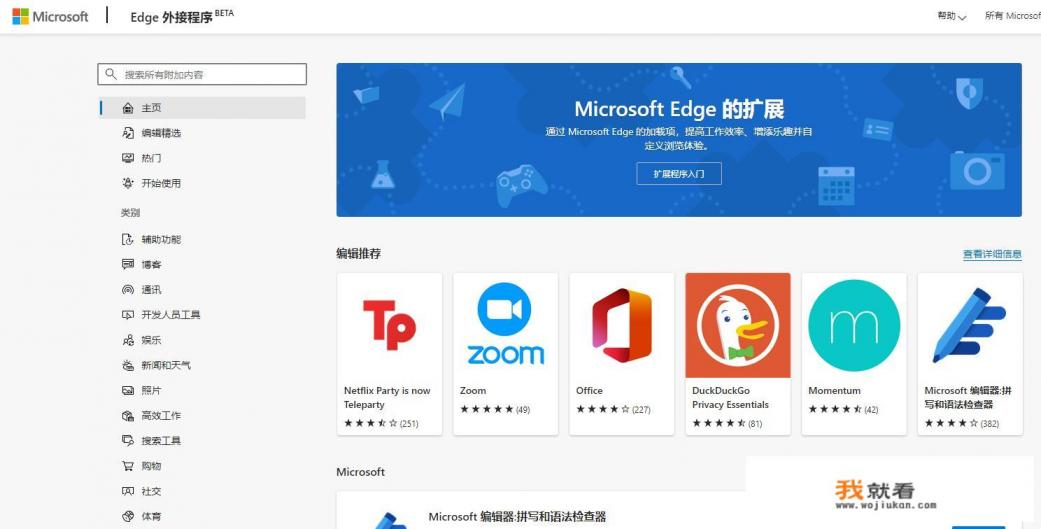Select 编辑精选 in the sidebar

coord(161,133)
